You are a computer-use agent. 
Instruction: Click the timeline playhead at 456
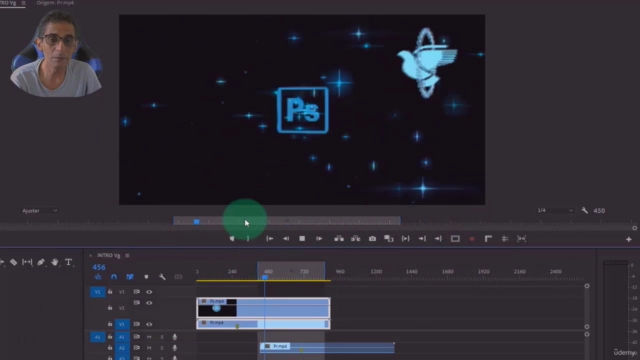pos(264,278)
